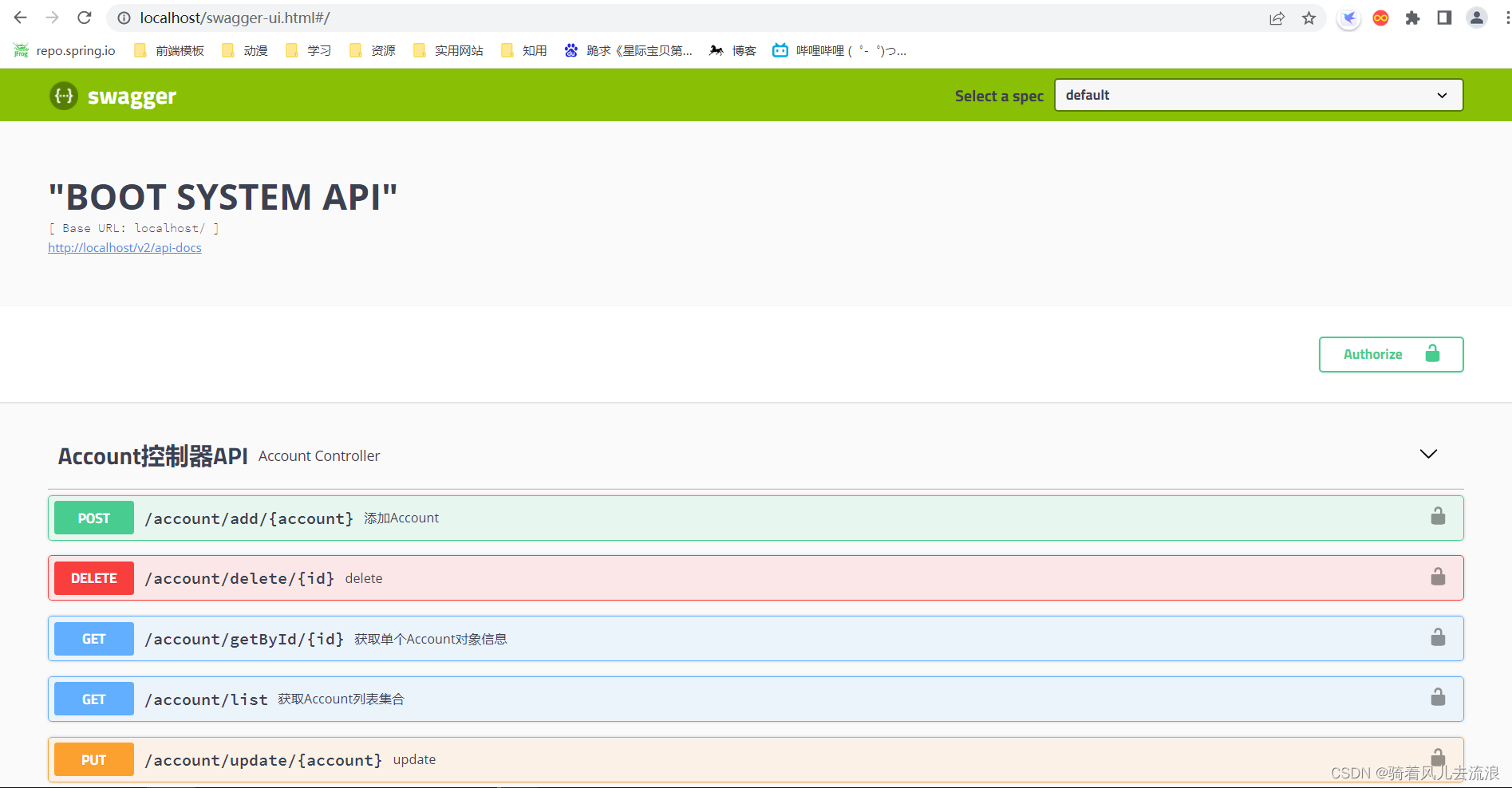Open the Select a spec dropdown

1257,95
